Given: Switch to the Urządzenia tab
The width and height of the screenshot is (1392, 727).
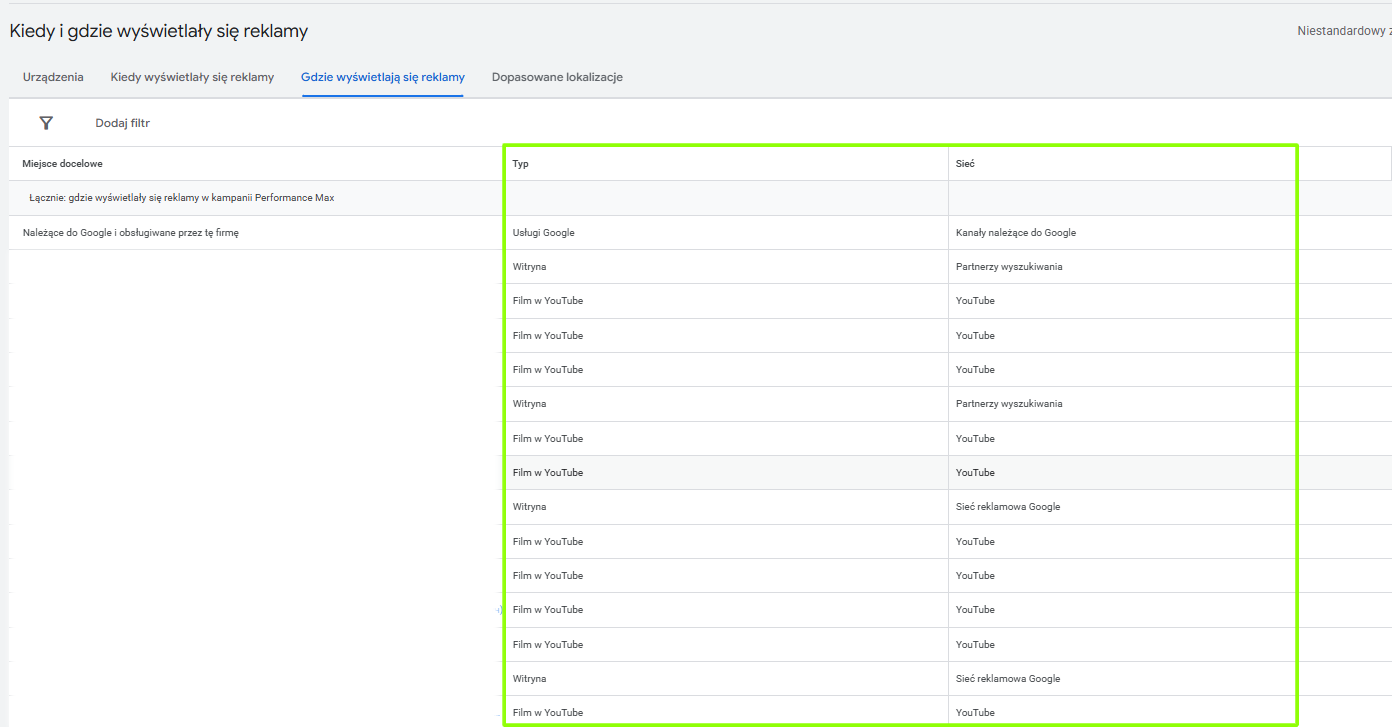Looking at the screenshot, I should 53,77.
